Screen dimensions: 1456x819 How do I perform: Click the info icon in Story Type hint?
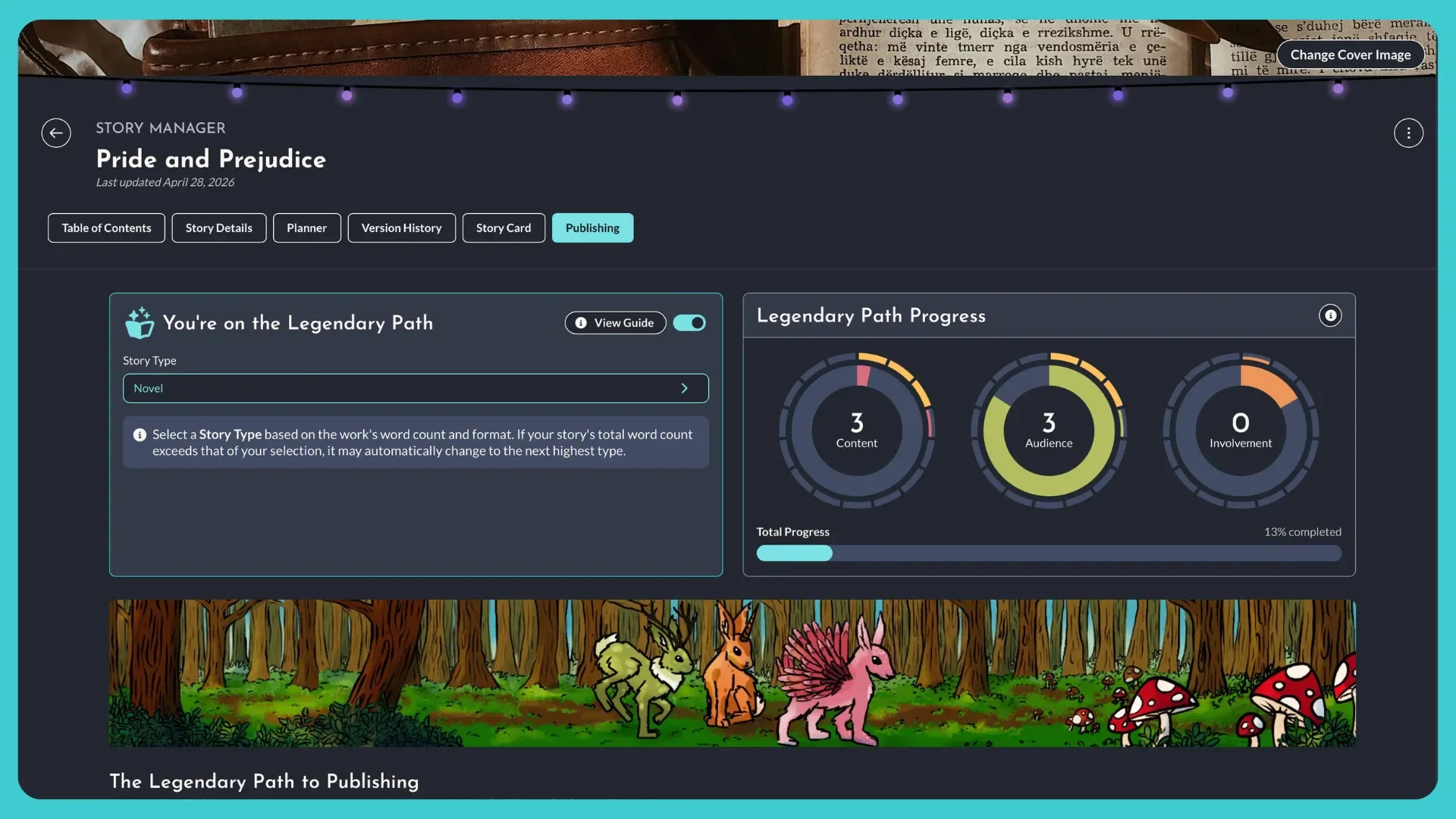(140, 435)
